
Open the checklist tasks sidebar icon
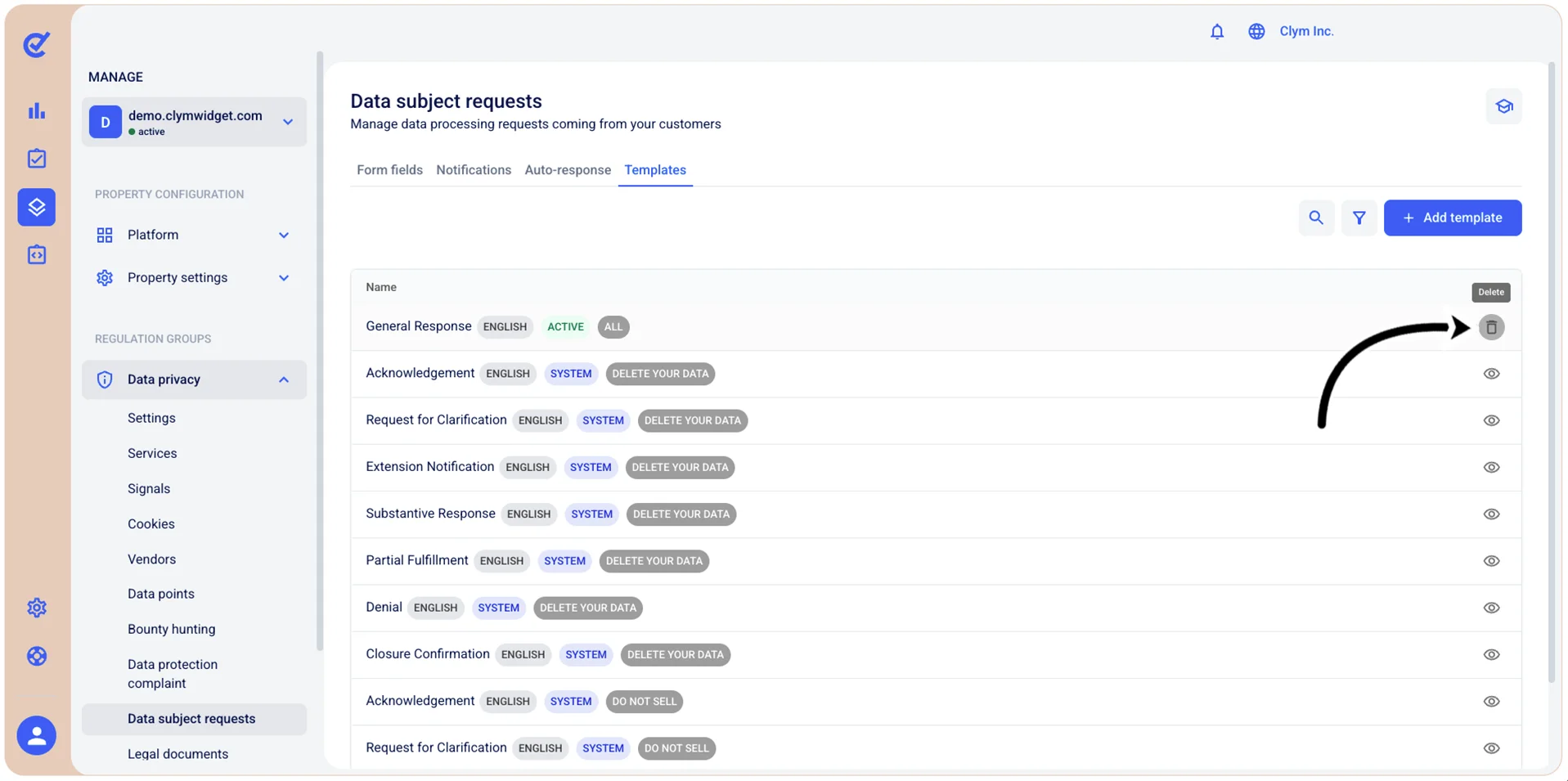point(37,159)
